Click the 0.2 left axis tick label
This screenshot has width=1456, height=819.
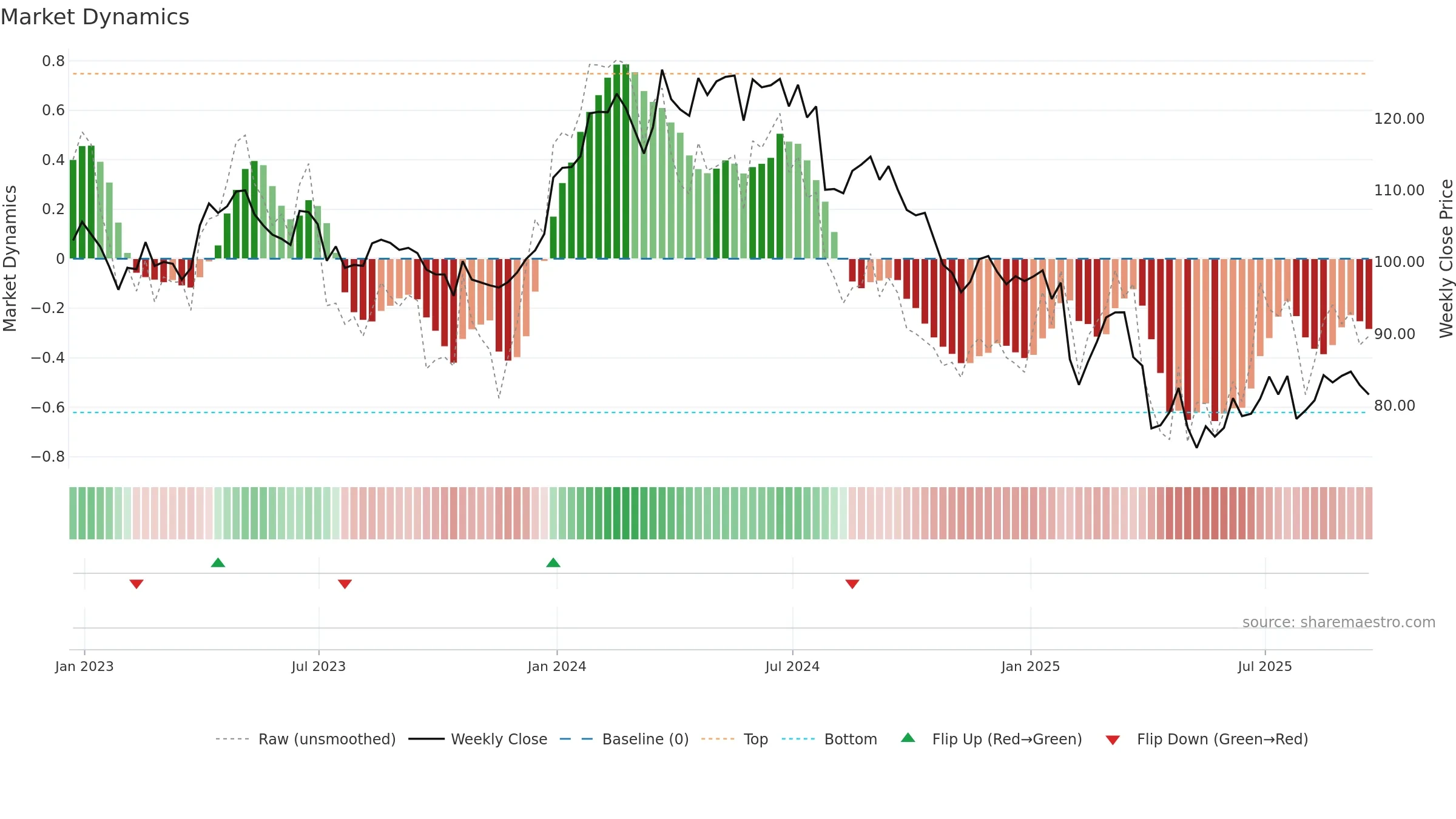coord(53,209)
